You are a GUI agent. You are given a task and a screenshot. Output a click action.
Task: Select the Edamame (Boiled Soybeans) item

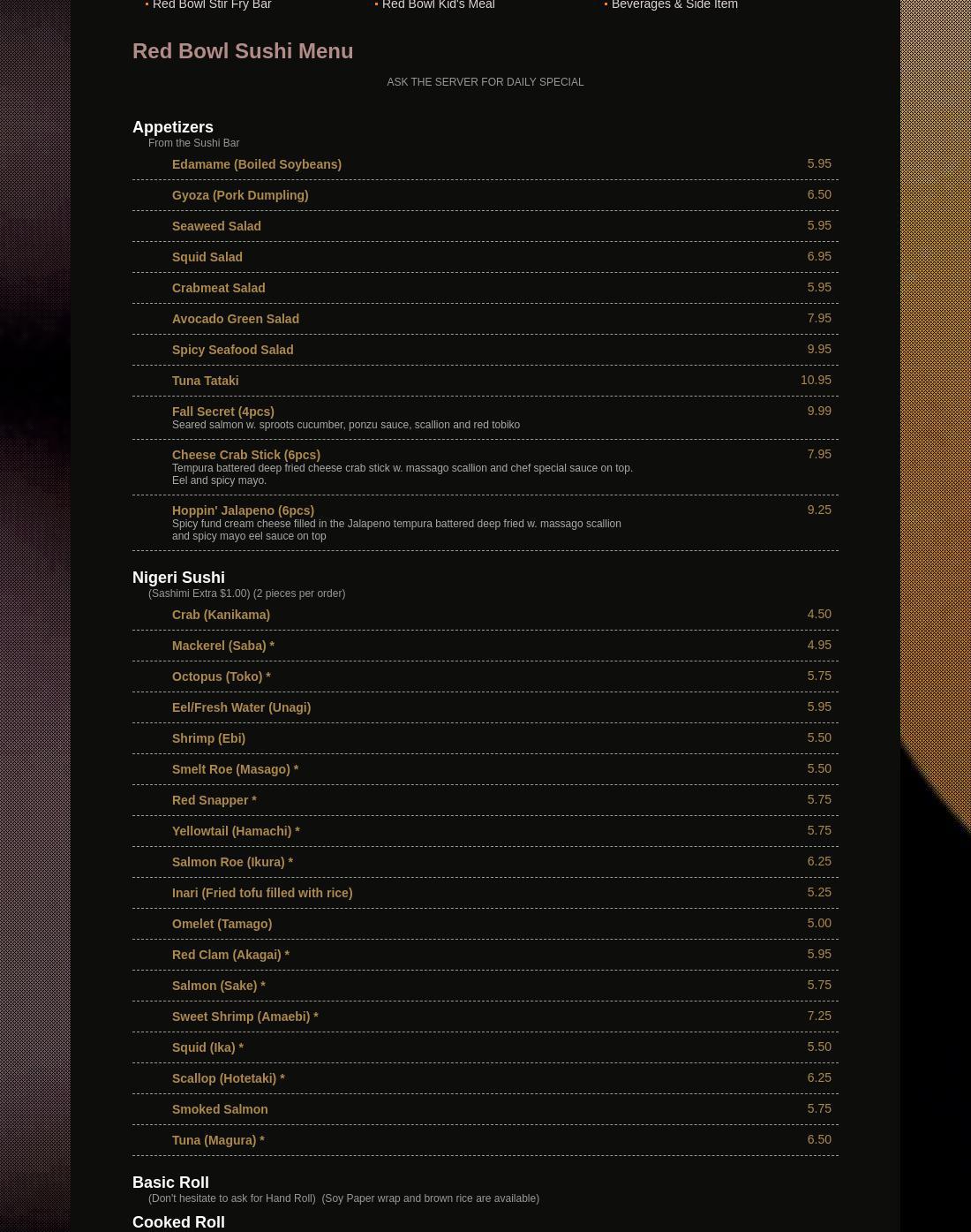(257, 164)
